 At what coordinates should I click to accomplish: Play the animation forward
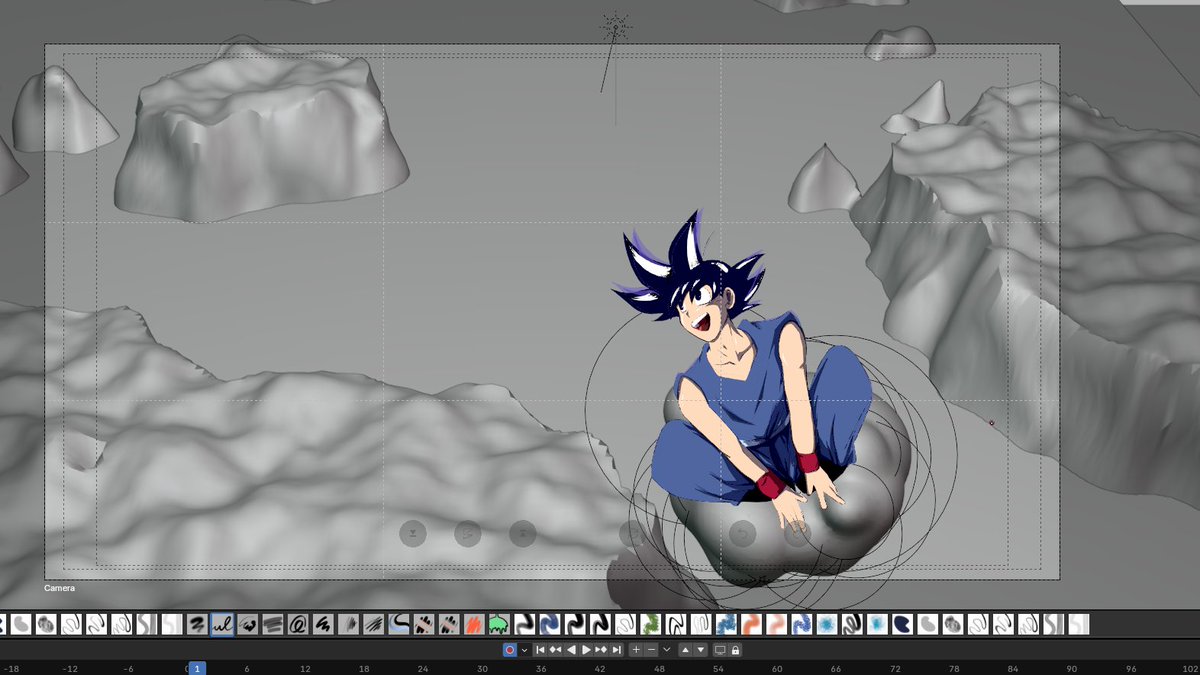tap(586, 650)
